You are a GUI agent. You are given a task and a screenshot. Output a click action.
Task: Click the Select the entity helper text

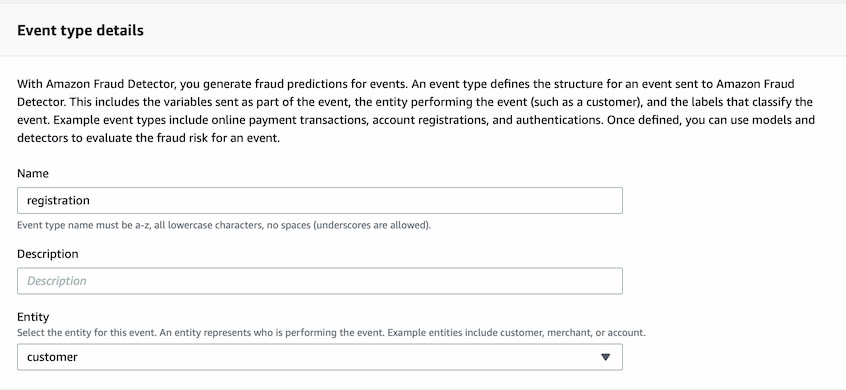tap(331, 333)
